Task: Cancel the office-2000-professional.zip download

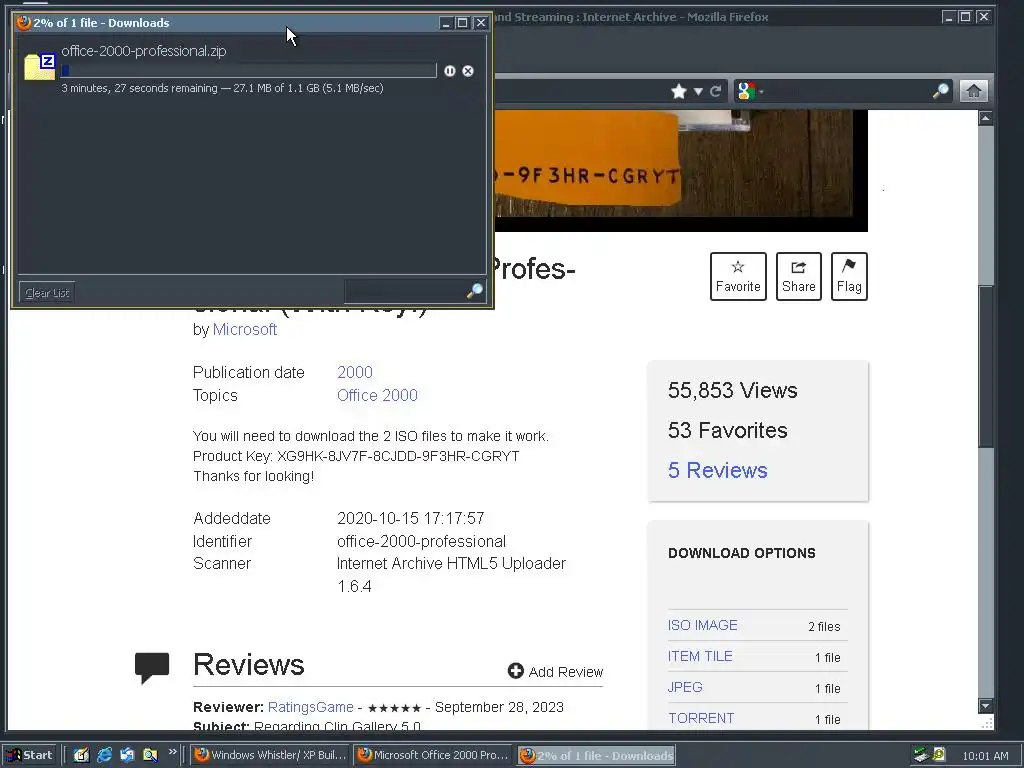Action: coord(468,71)
